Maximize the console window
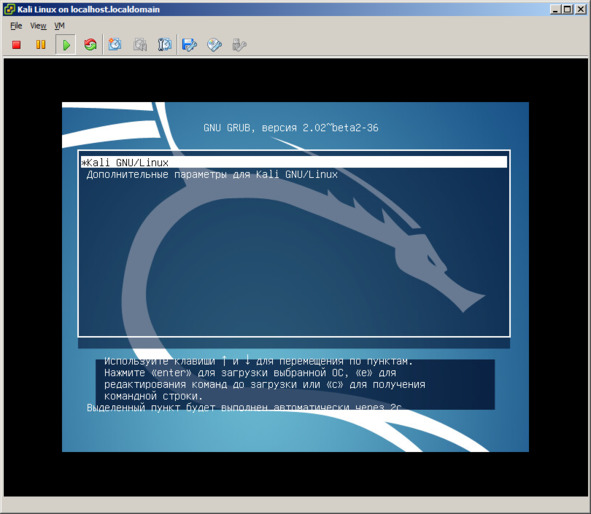 [x=568, y=9]
